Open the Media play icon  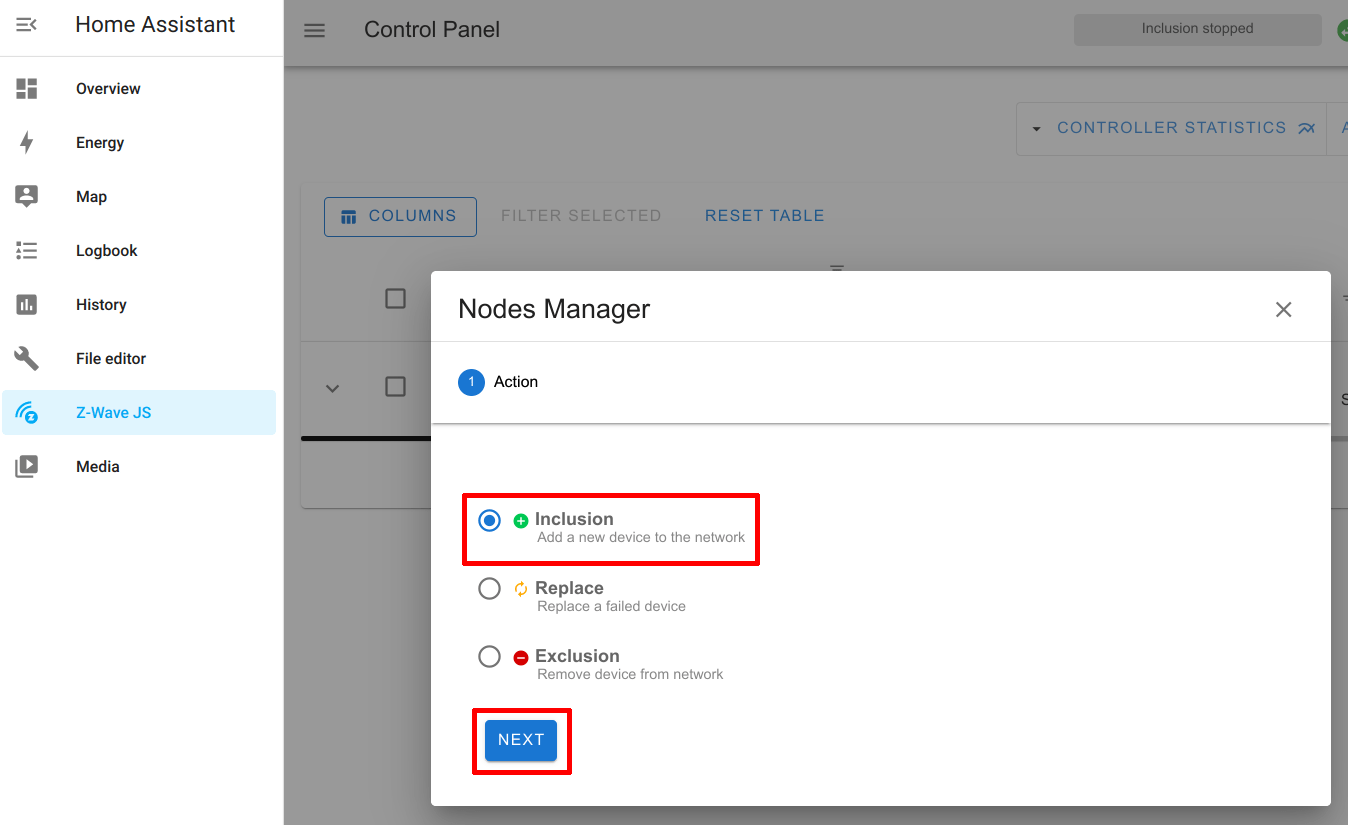pos(27,466)
